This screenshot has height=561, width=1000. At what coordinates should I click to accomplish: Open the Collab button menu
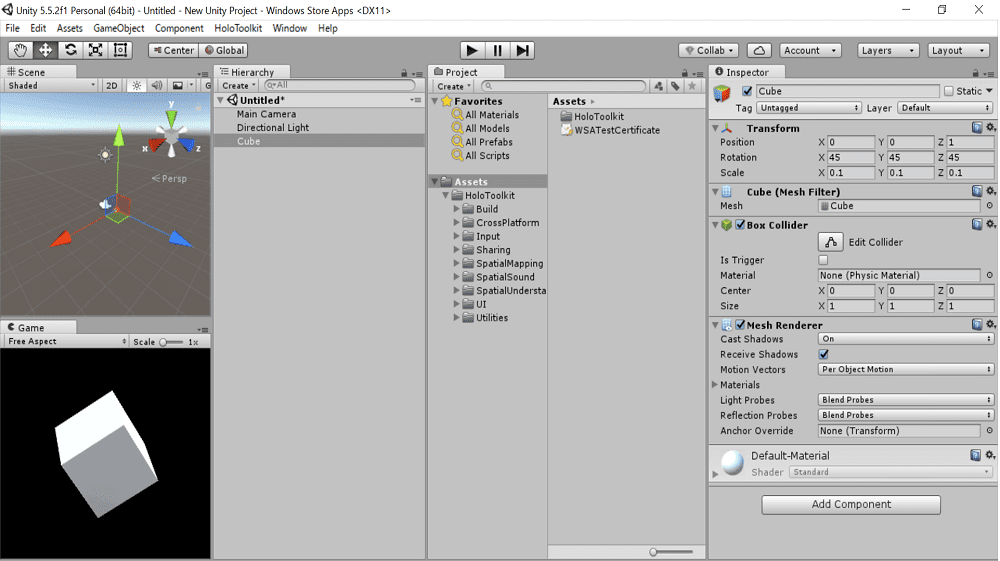tap(709, 50)
